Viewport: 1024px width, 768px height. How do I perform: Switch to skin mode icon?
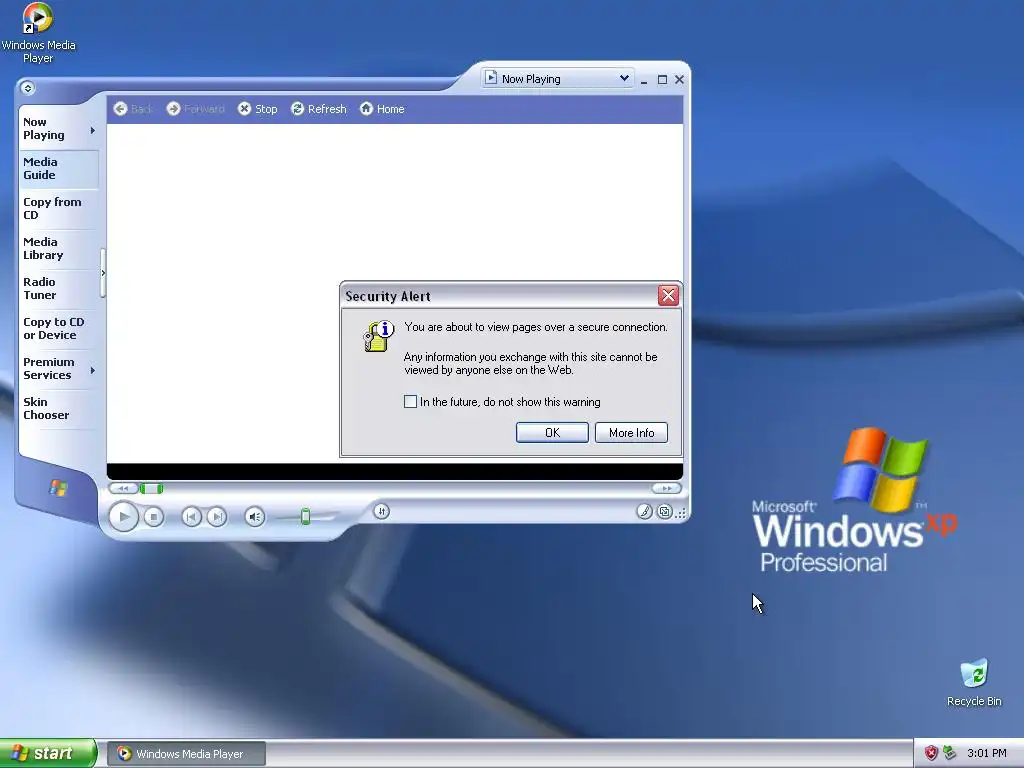point(664,512)
